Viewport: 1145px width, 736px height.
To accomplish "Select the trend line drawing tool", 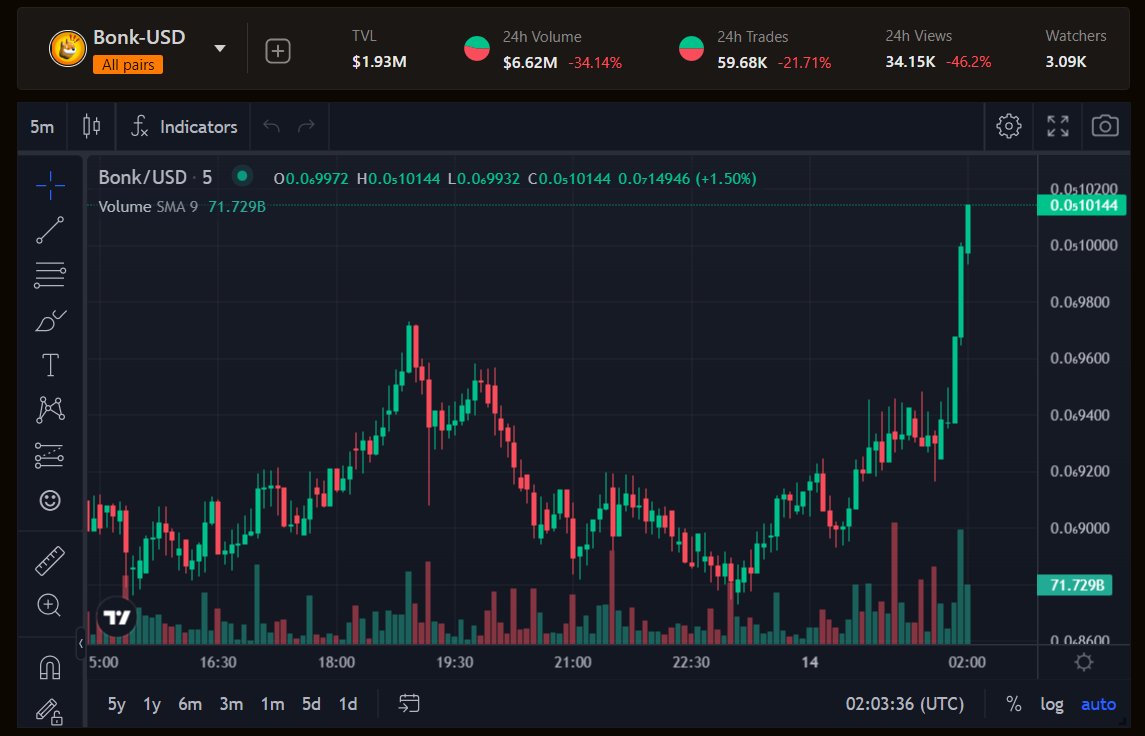I will 50,230.
